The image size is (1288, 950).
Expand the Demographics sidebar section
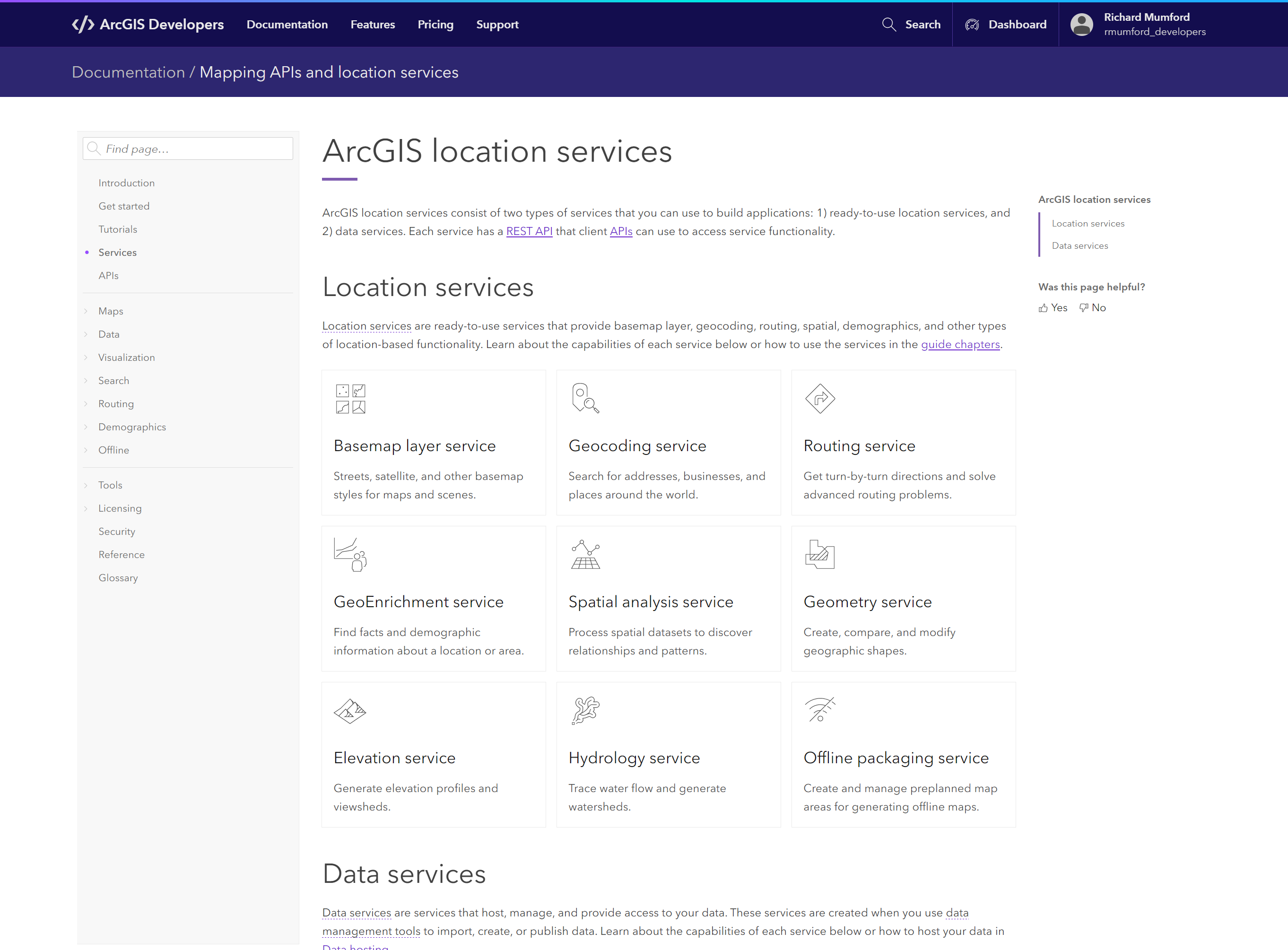point(86,427)
